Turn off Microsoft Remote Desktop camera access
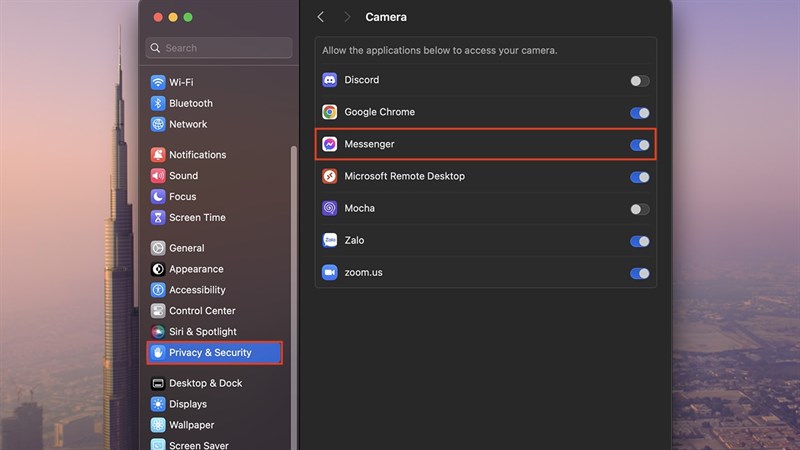Screen dimensions: 800x450 pyautogui.click(x=639, y=177)
